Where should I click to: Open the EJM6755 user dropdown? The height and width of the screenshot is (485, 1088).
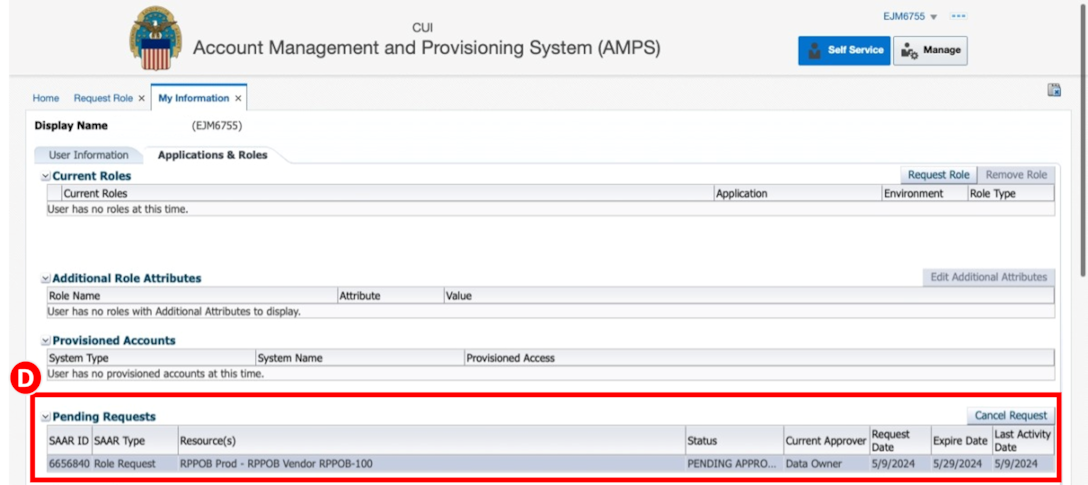coord(910,17)
